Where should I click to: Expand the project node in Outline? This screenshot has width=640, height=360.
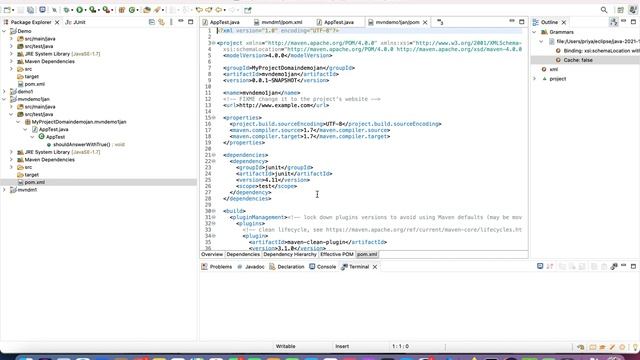click(534, 79)
